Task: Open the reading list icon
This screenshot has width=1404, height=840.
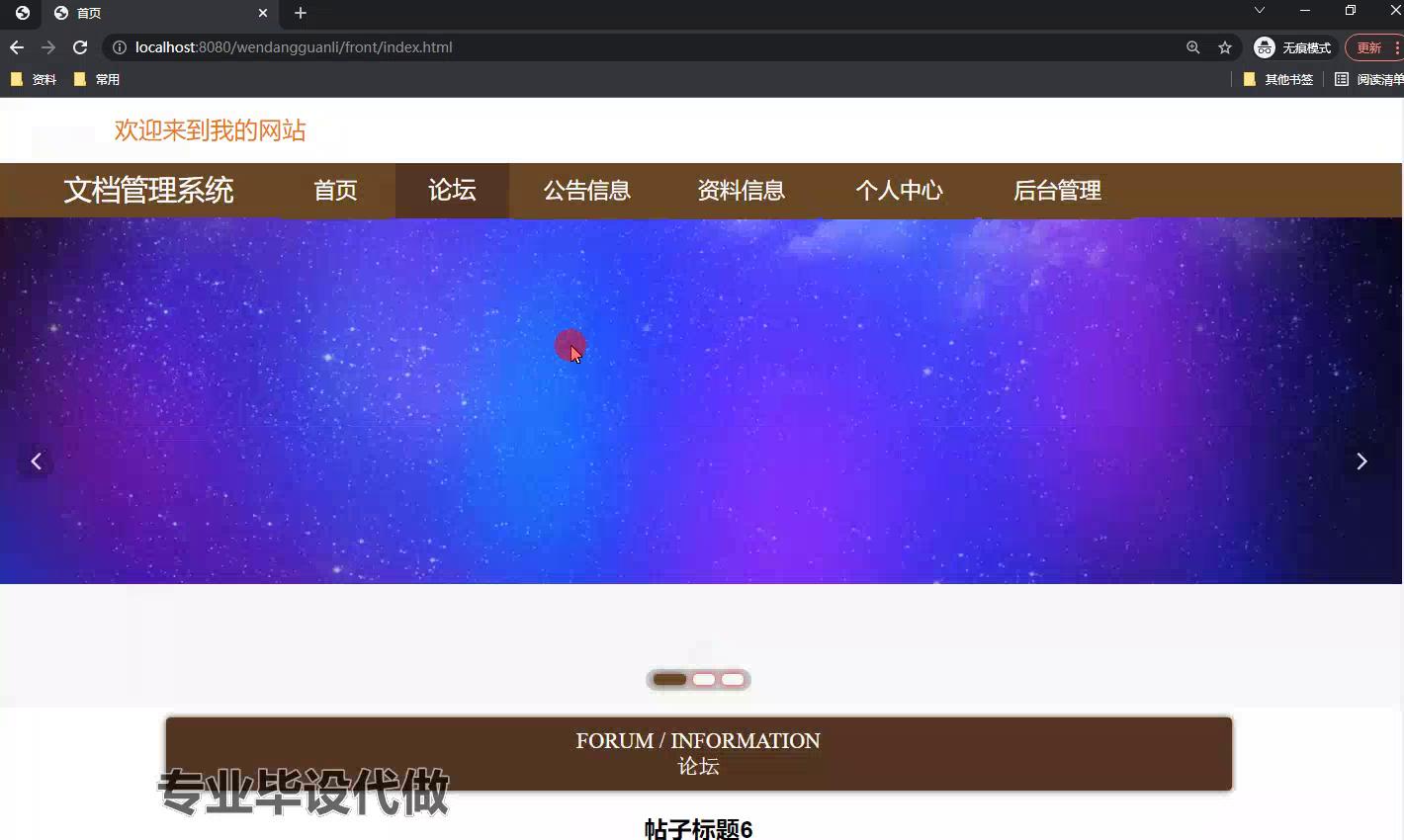Action: pos(1342,79)
